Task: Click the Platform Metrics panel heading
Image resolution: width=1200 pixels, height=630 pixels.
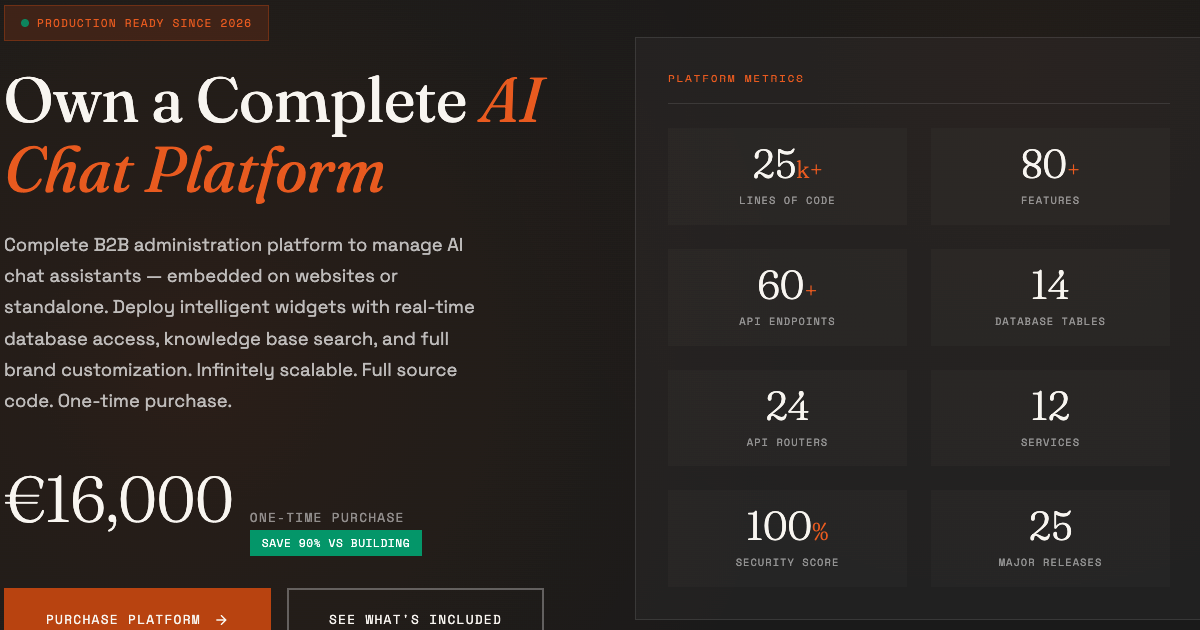Action: pyautogui.click(x=736, y=79)
